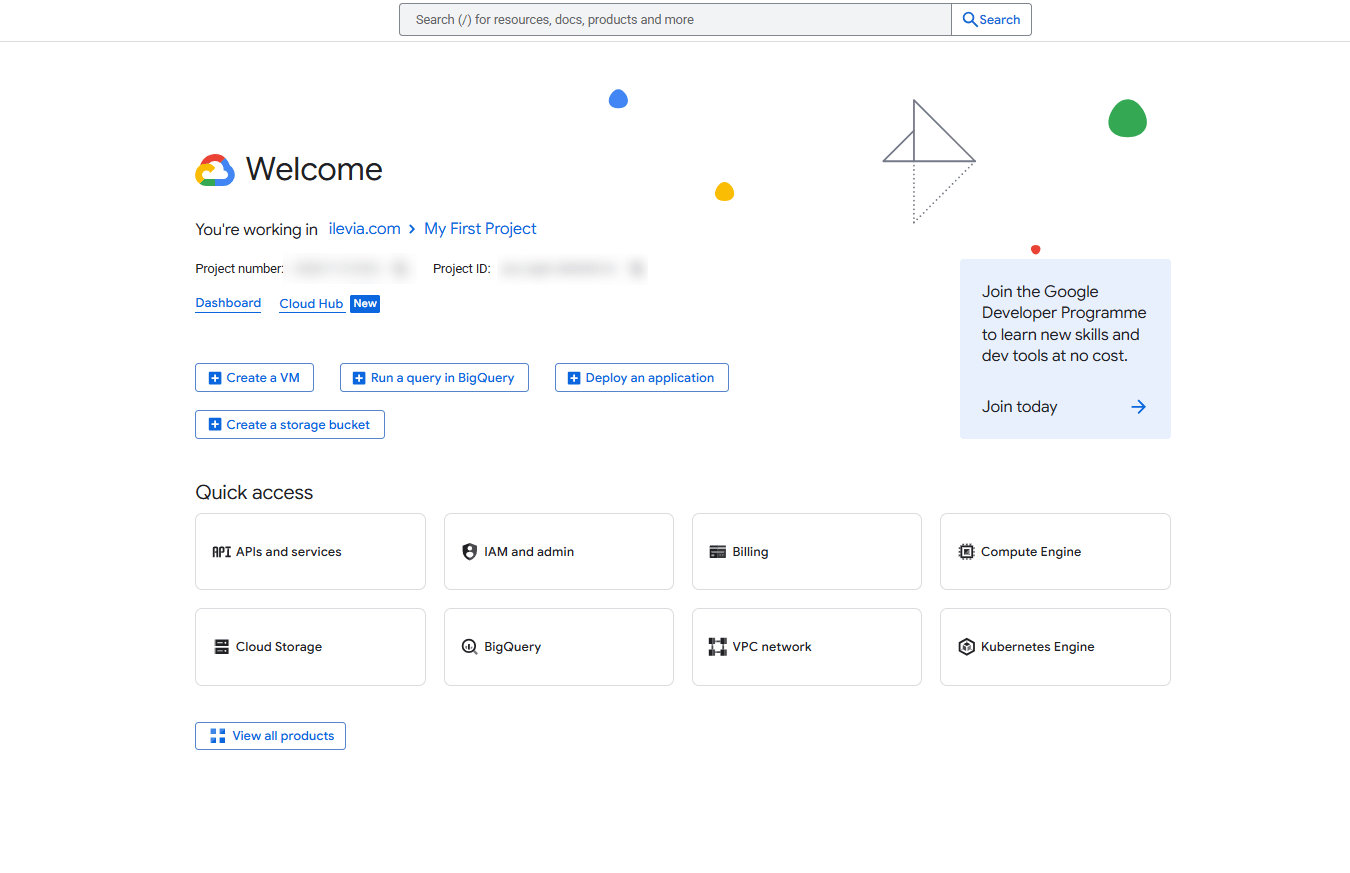This screenshot has height=873, width=1350.
Task: Click the Create a VM button
Action: click(x=254, y=377)
